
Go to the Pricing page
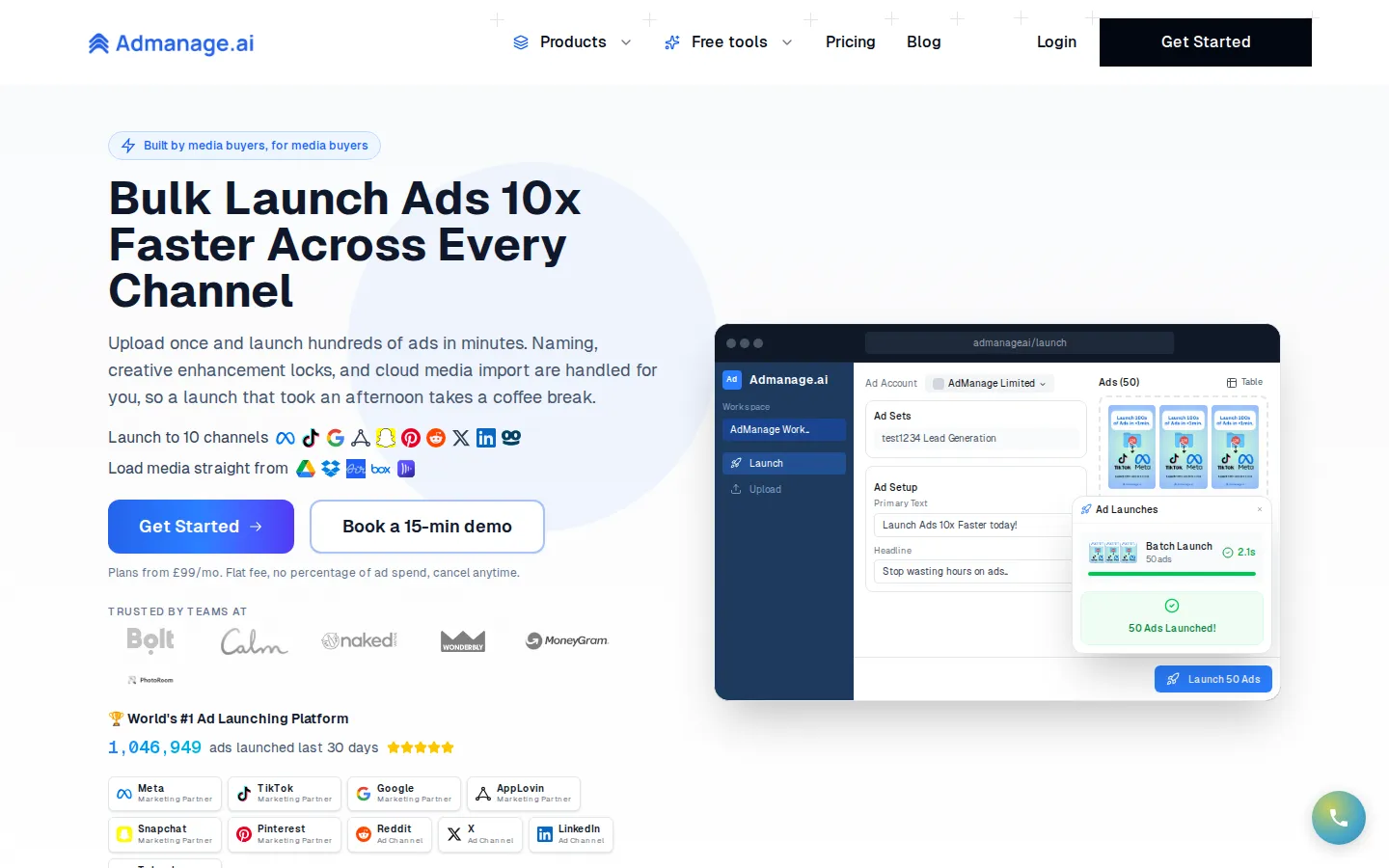click(x=850, y=42)
